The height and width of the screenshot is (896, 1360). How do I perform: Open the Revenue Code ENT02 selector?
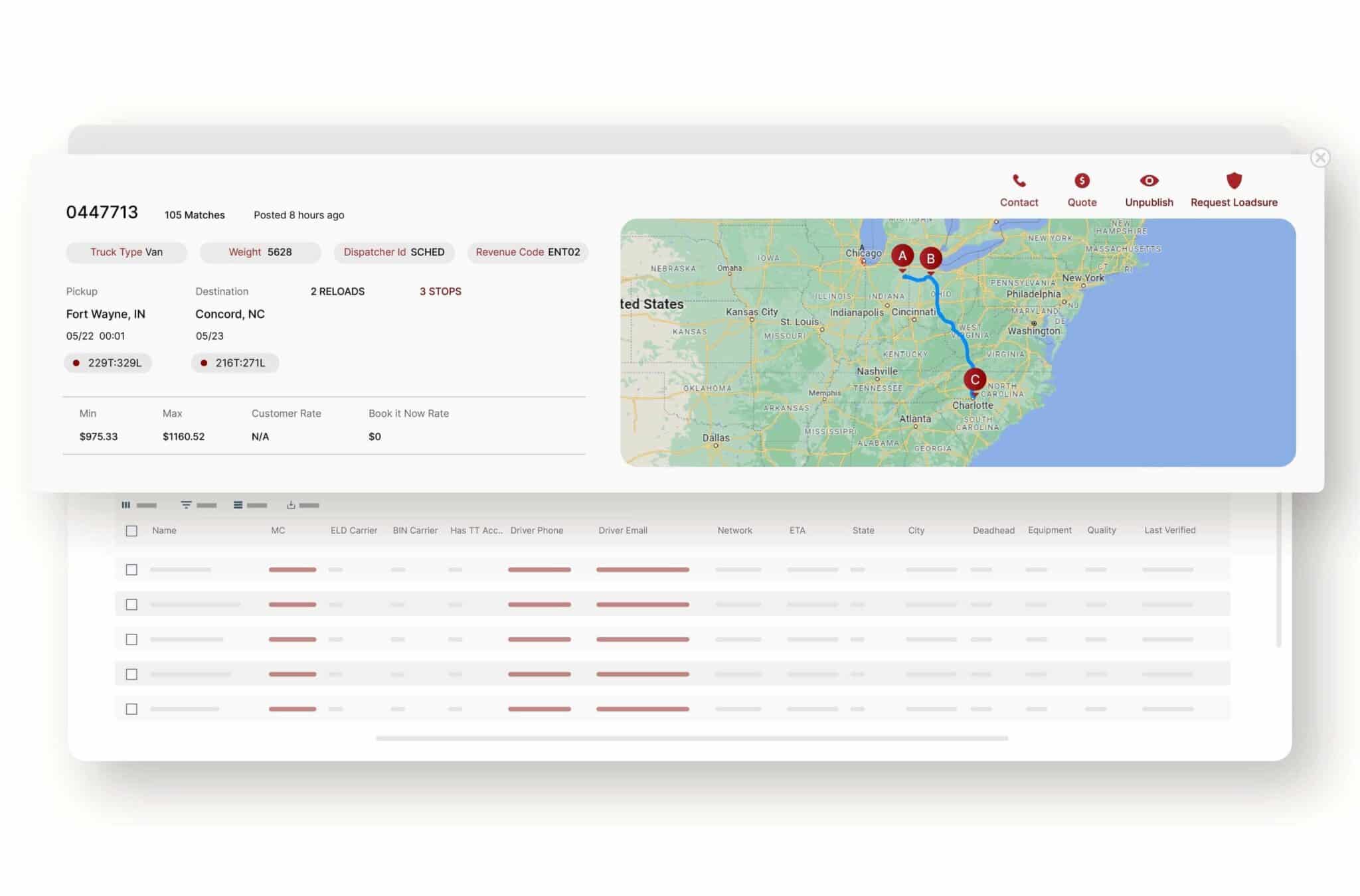point(527,252)
